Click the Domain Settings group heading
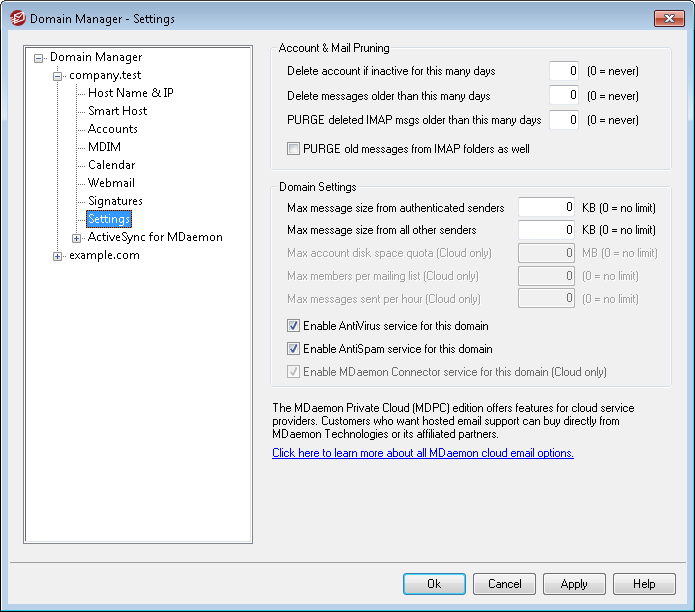This screenshot has width=695, height=612. point(317,187)
